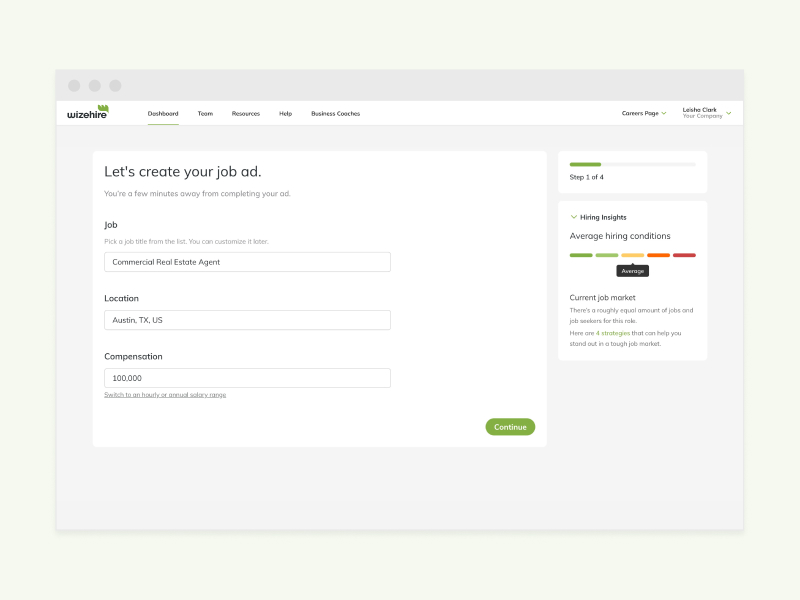Click the yellow Average conditions segment
Image resolution: width=800 pixels, height=600 pixels.
pyautogui.click(x=632, y=255)
